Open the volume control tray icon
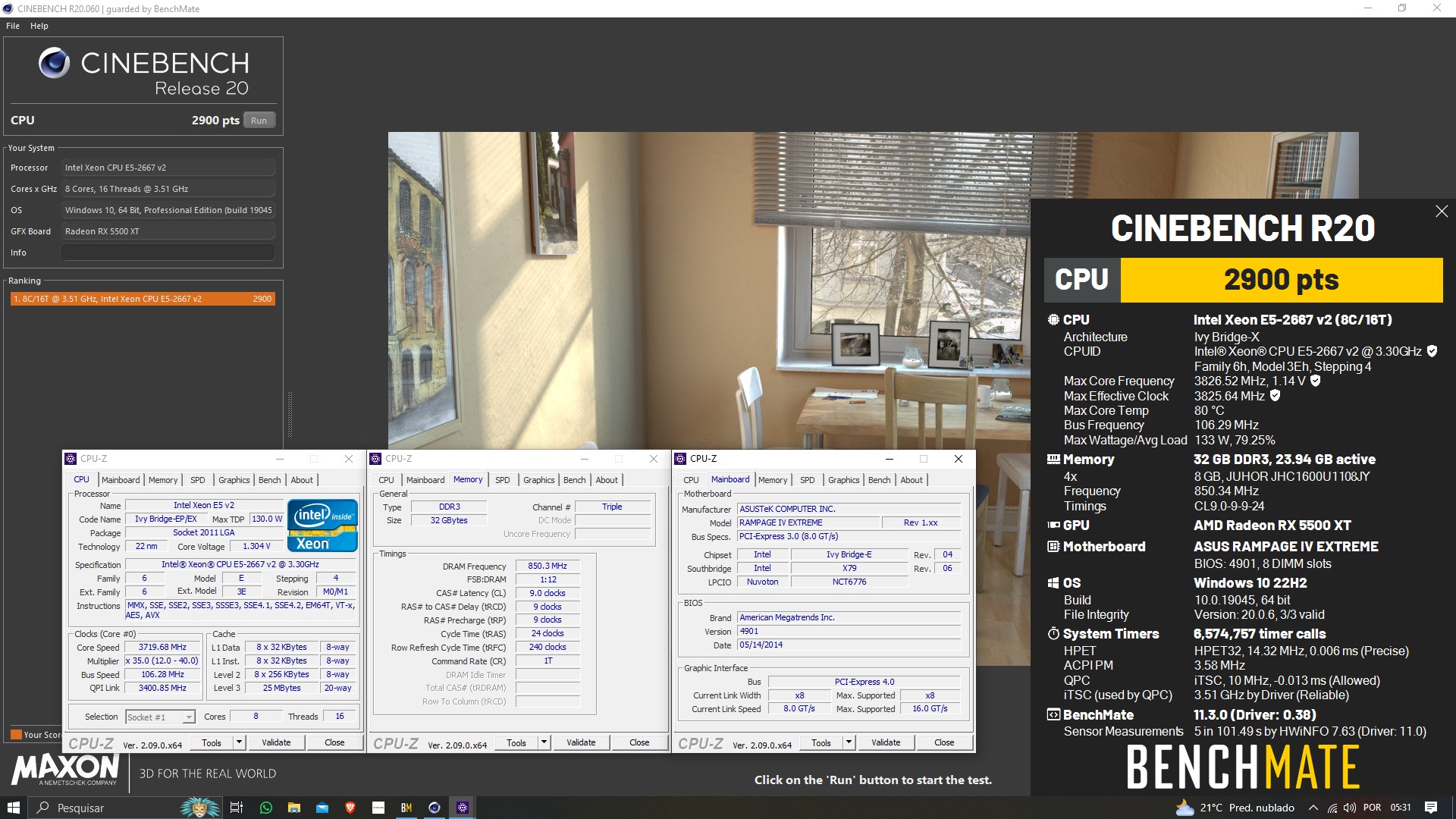Viewport: 1456px width, 819px height. coord(1350,808)
